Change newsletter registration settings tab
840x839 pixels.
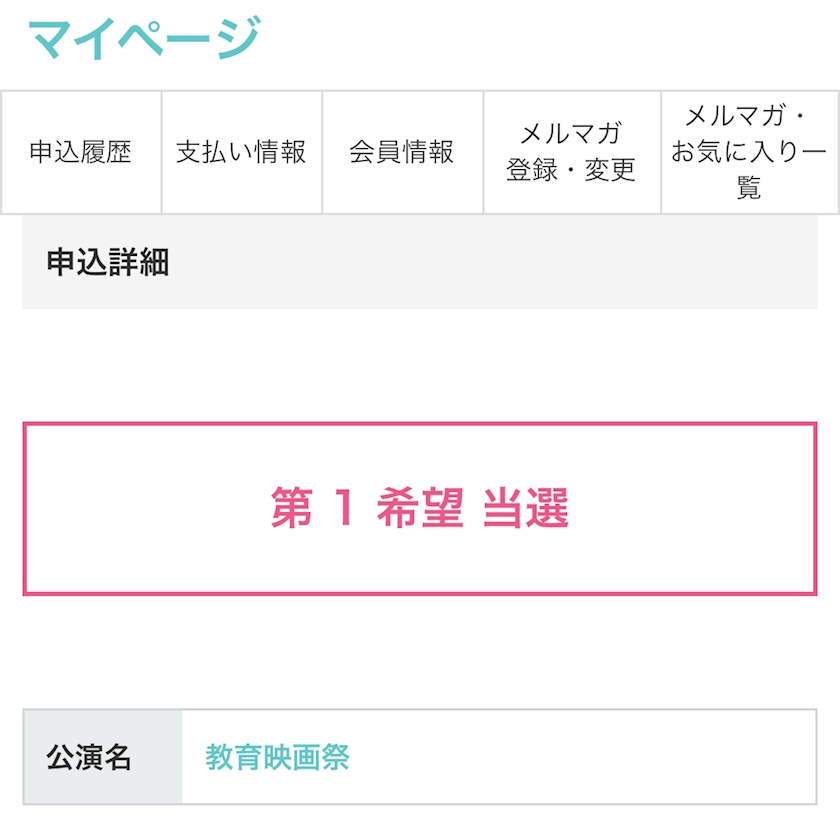point(571,153)
